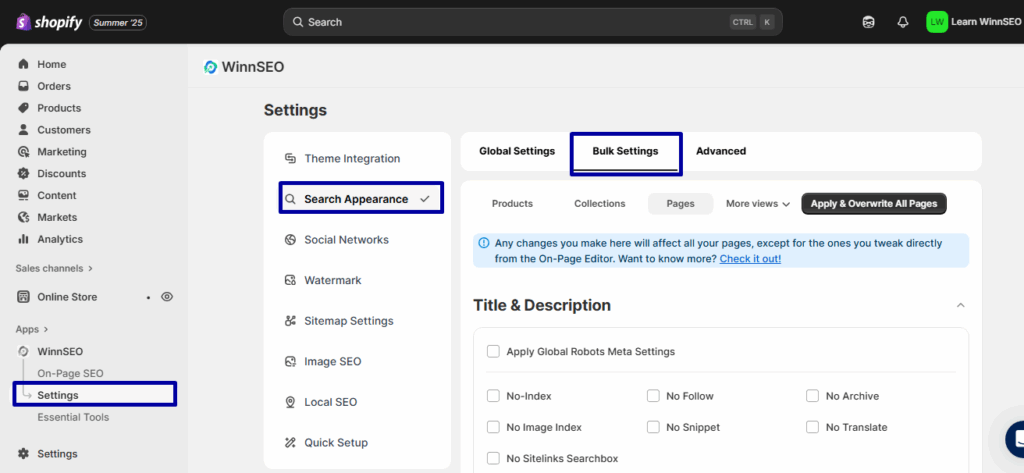This screenshot has width=1024, height=473.
Task: Click the Content icon in sidebar
Action: click(24, 195)
